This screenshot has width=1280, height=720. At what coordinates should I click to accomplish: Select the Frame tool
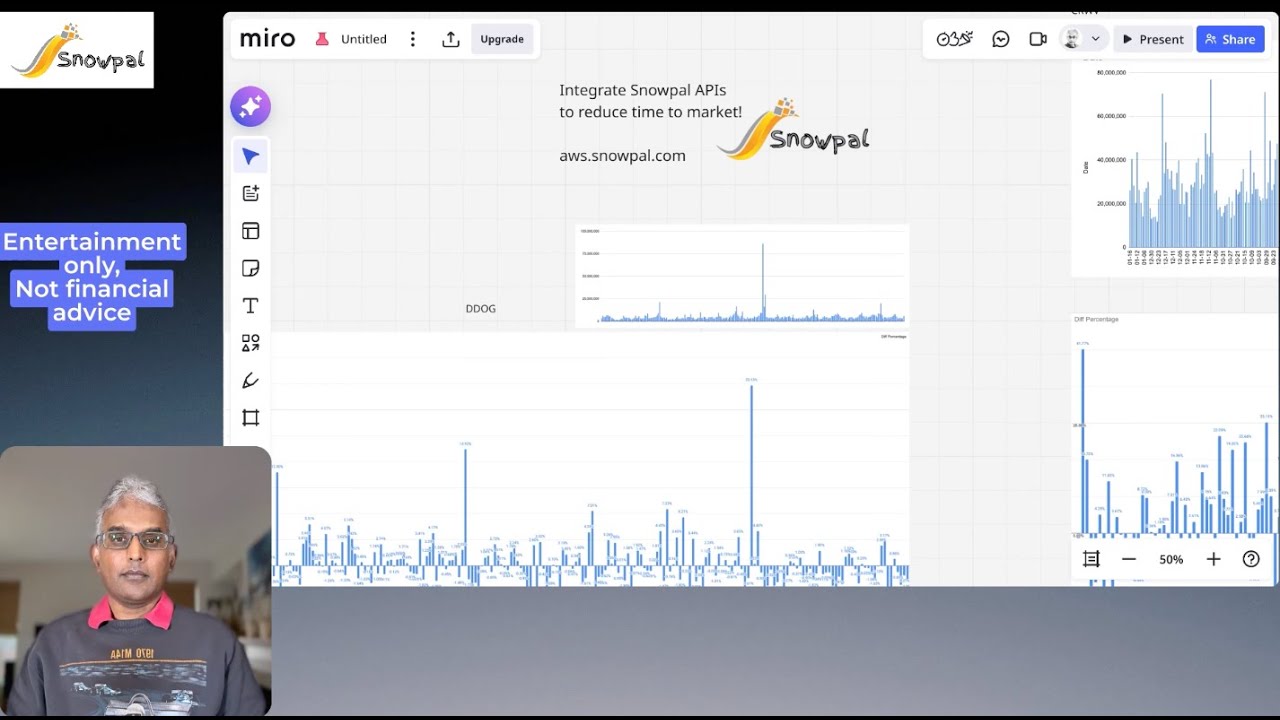tap(250, 418)
